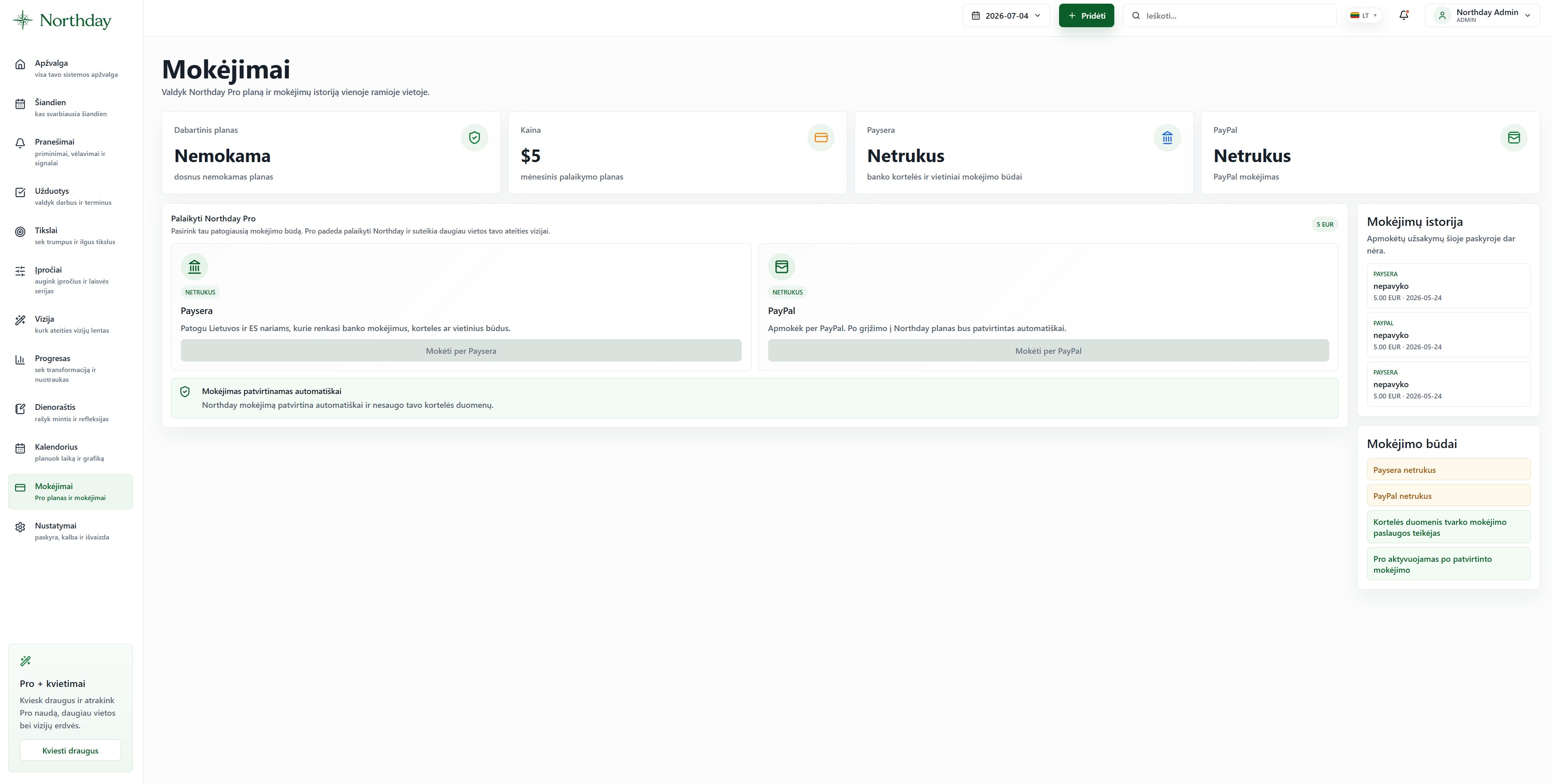Go to Įpročiai in sidebar

70,280
